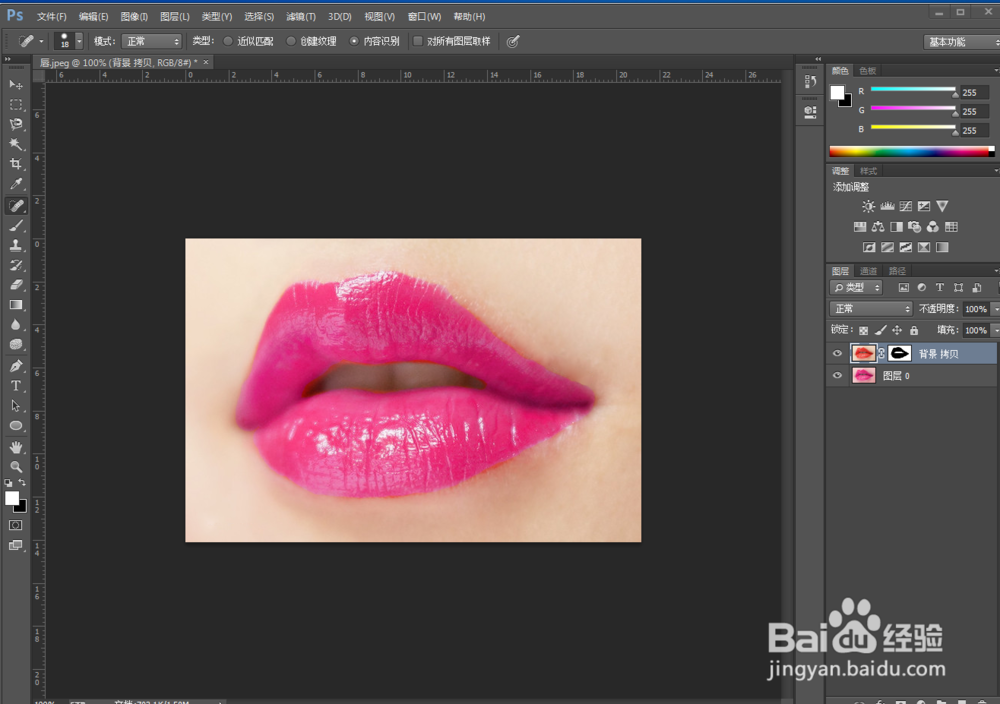Select the Sponge tool

[16, 344]
